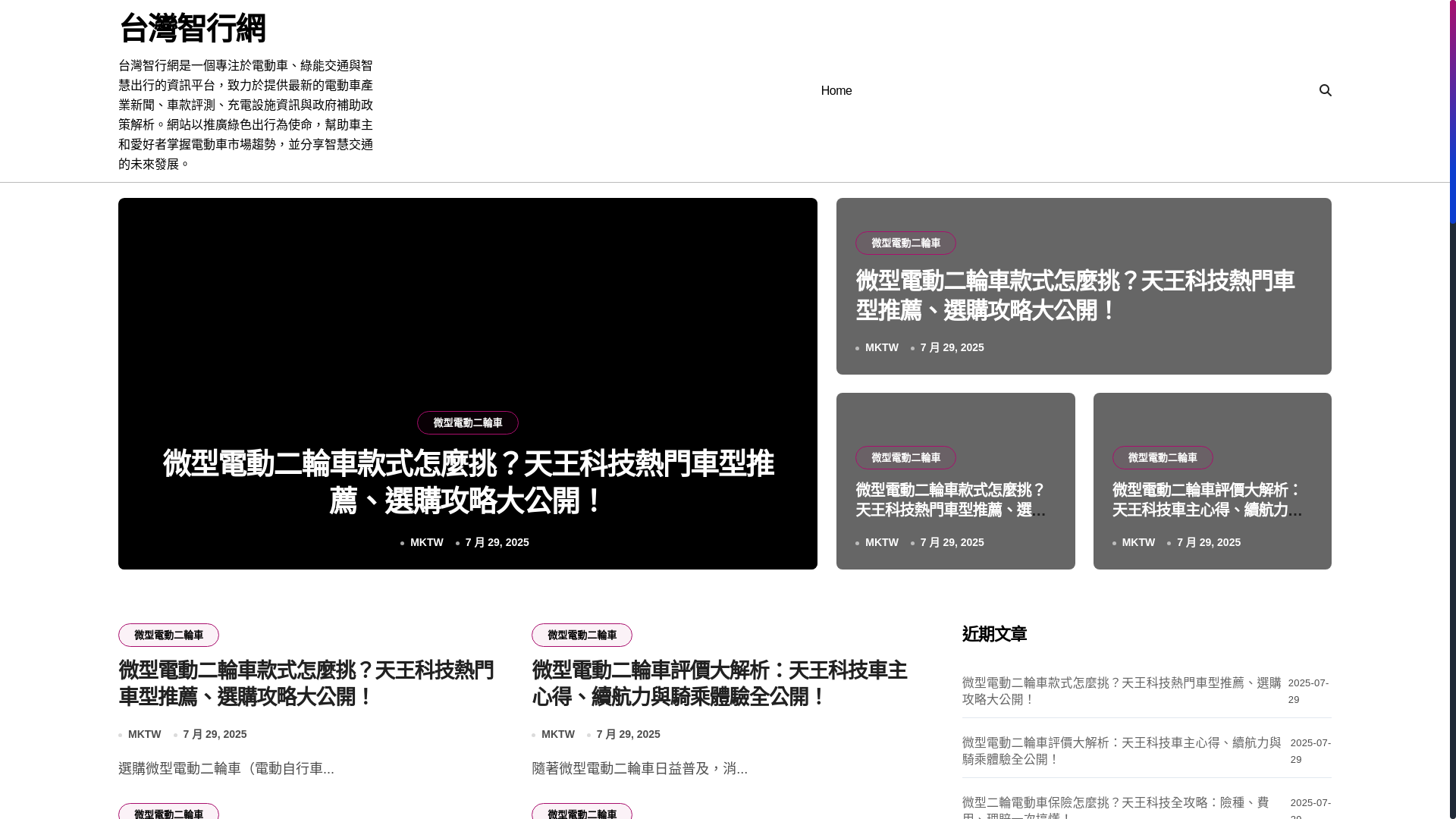Select the tag on the bottom-left partially visible post
The height and width of the screenshot is (819, 1456).
click(x=168, y=811)
